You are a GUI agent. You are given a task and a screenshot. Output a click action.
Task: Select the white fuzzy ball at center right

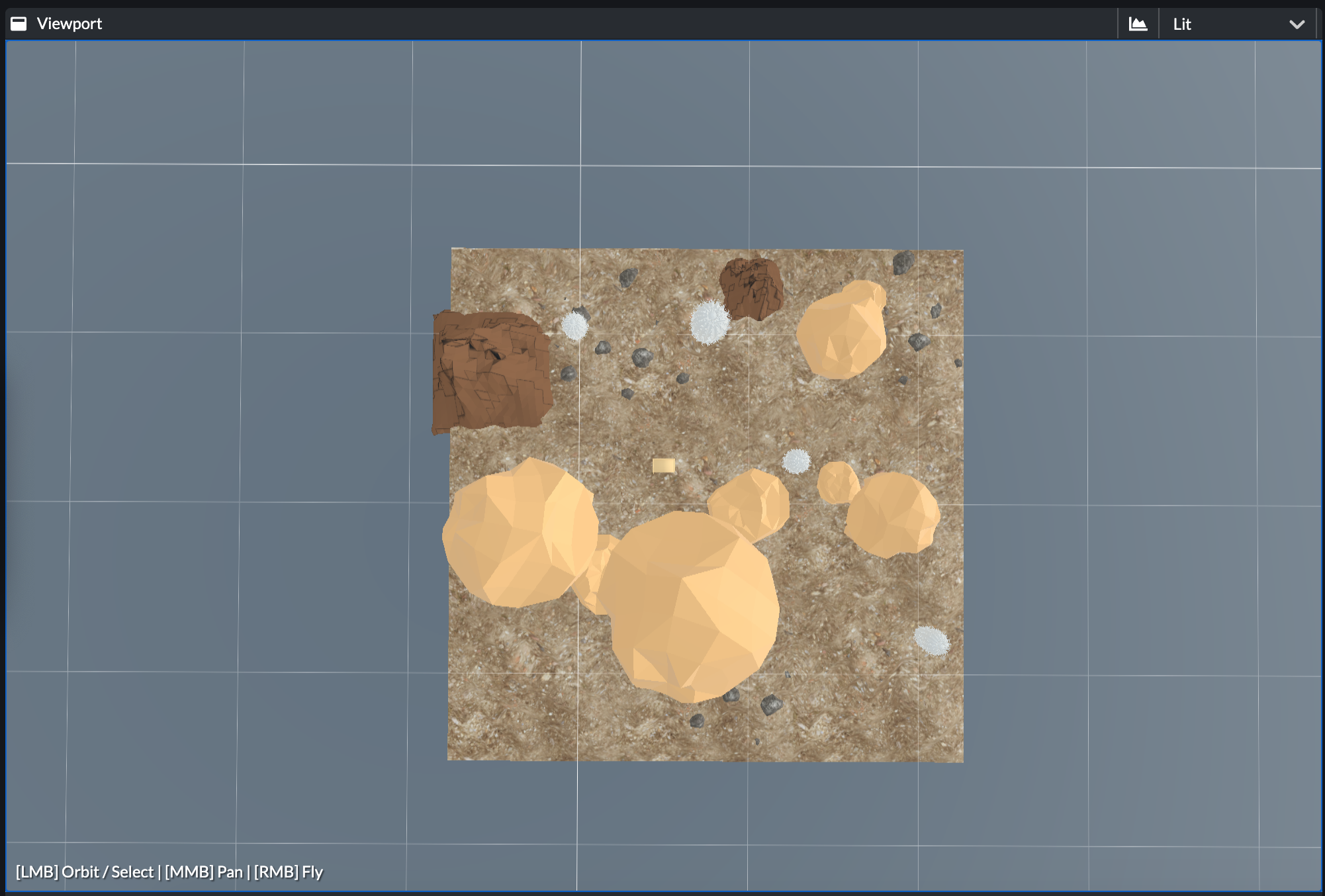pyautogui.click(x=796, y=461)
